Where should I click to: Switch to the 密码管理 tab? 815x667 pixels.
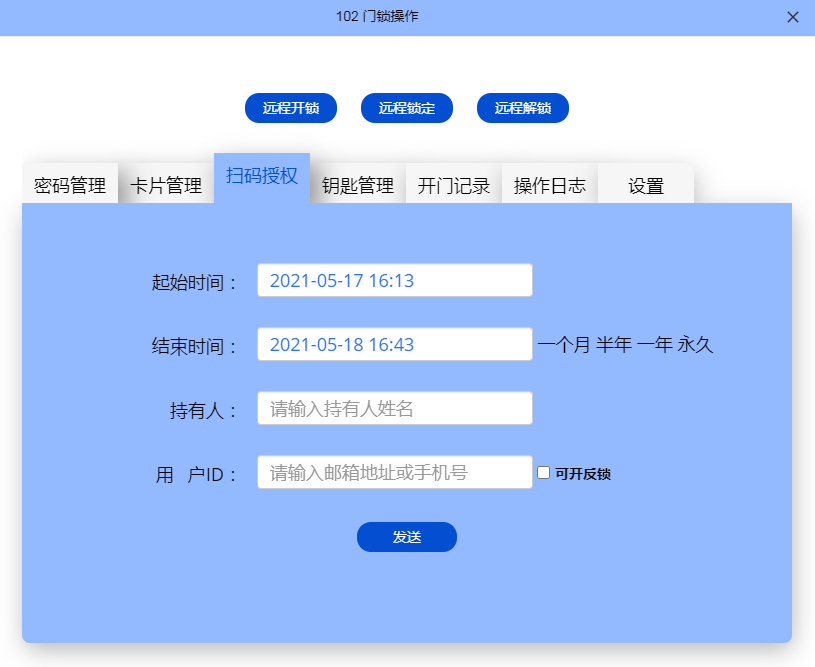tap(70, 186)
